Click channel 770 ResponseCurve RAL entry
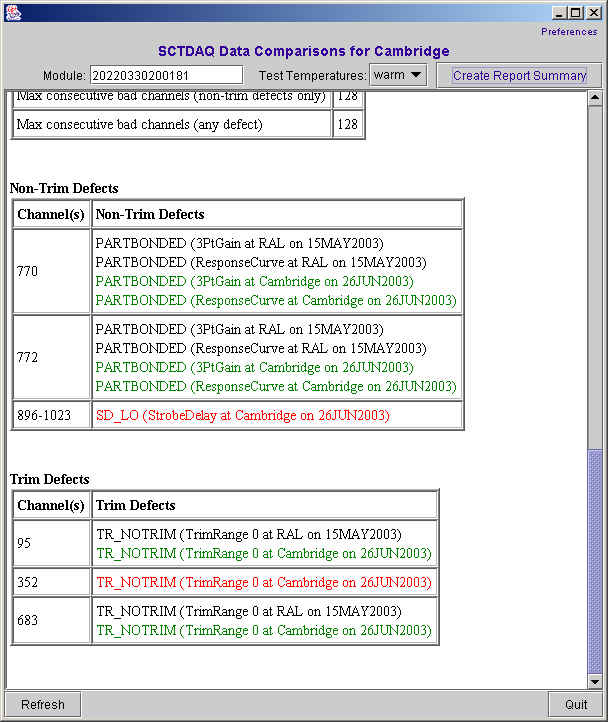The image size is (608, 722). (x=261, y=262)
